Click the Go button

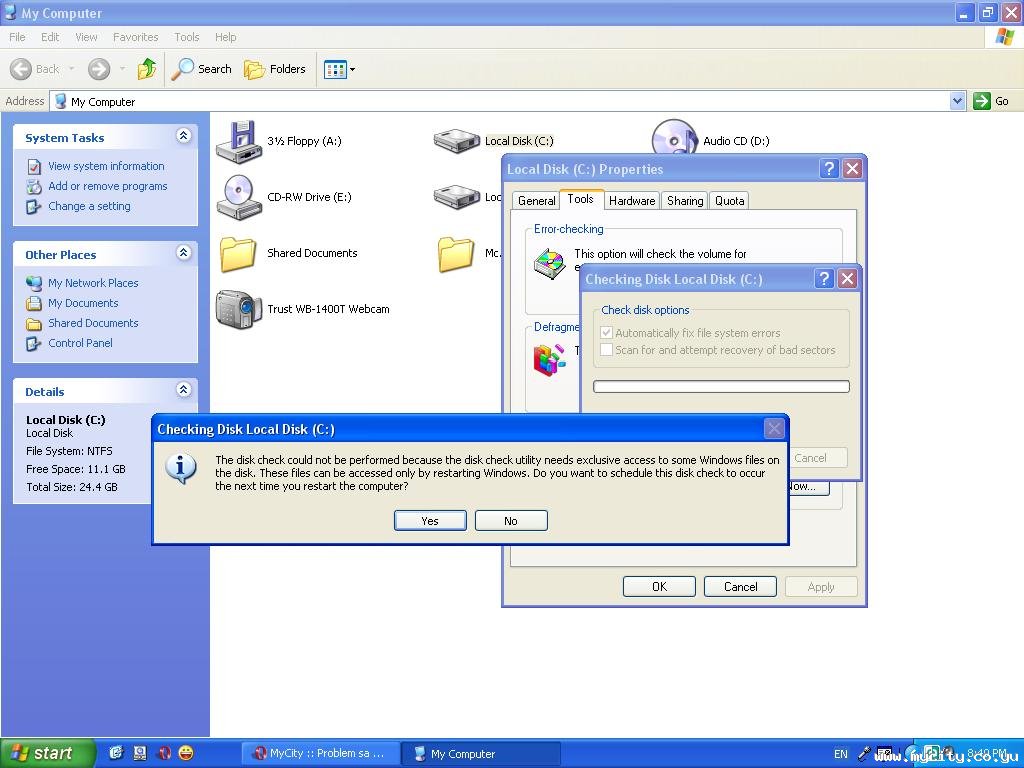pyautogui.click(x=991, y=101)
